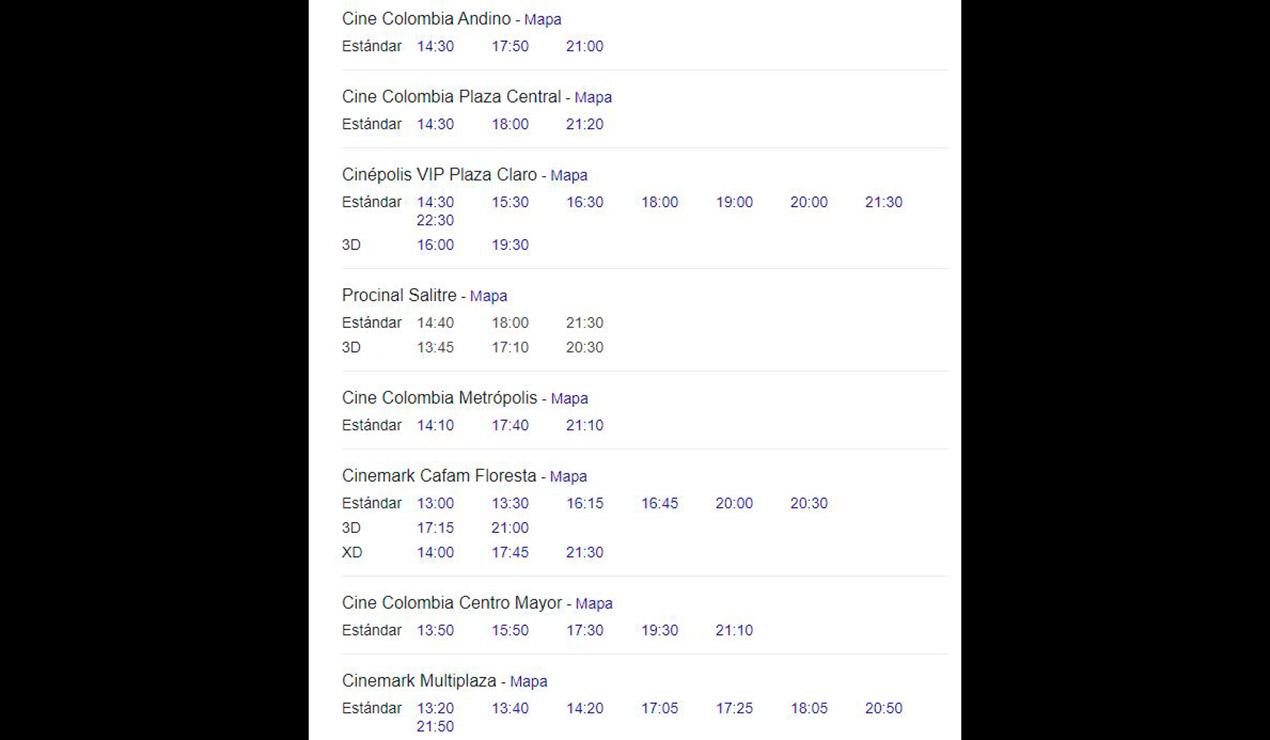Choose the 21:20 showtime at Plaza Central
Screen dimensions: 1270x740
tap(585, 124)
